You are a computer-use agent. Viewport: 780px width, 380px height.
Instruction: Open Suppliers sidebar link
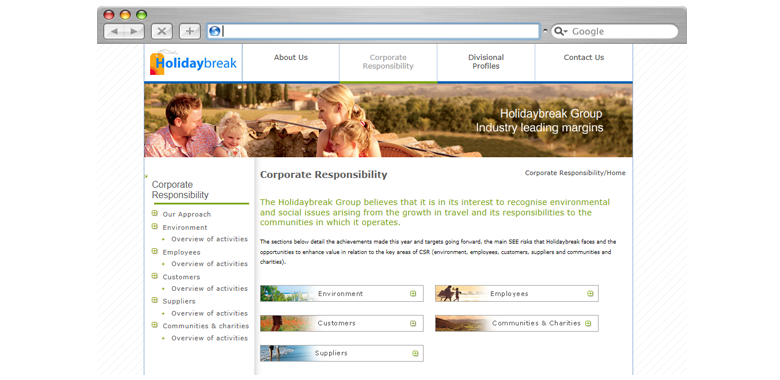(179, 301)
